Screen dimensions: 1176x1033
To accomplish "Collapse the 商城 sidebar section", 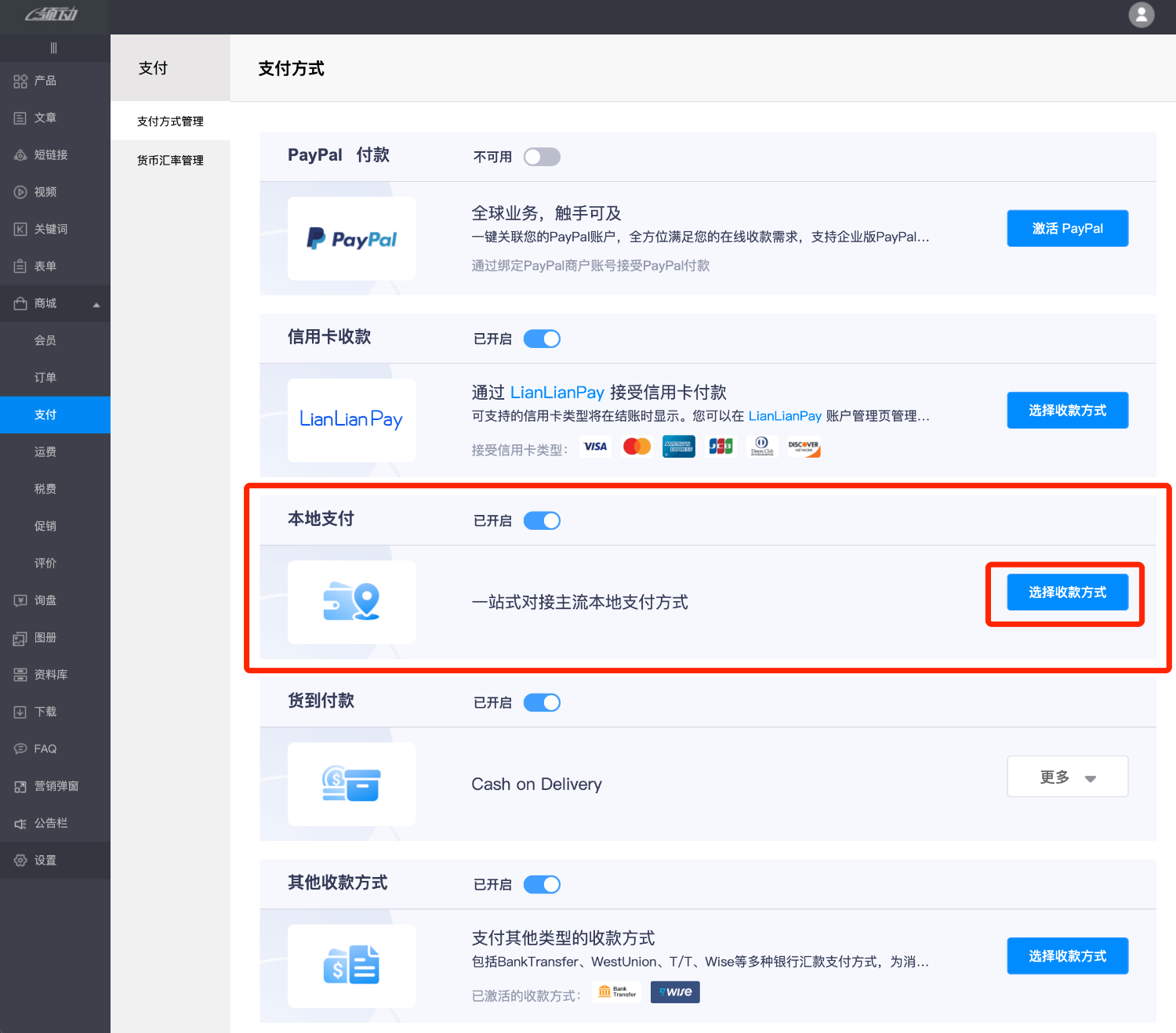I will tap(96, 303).
